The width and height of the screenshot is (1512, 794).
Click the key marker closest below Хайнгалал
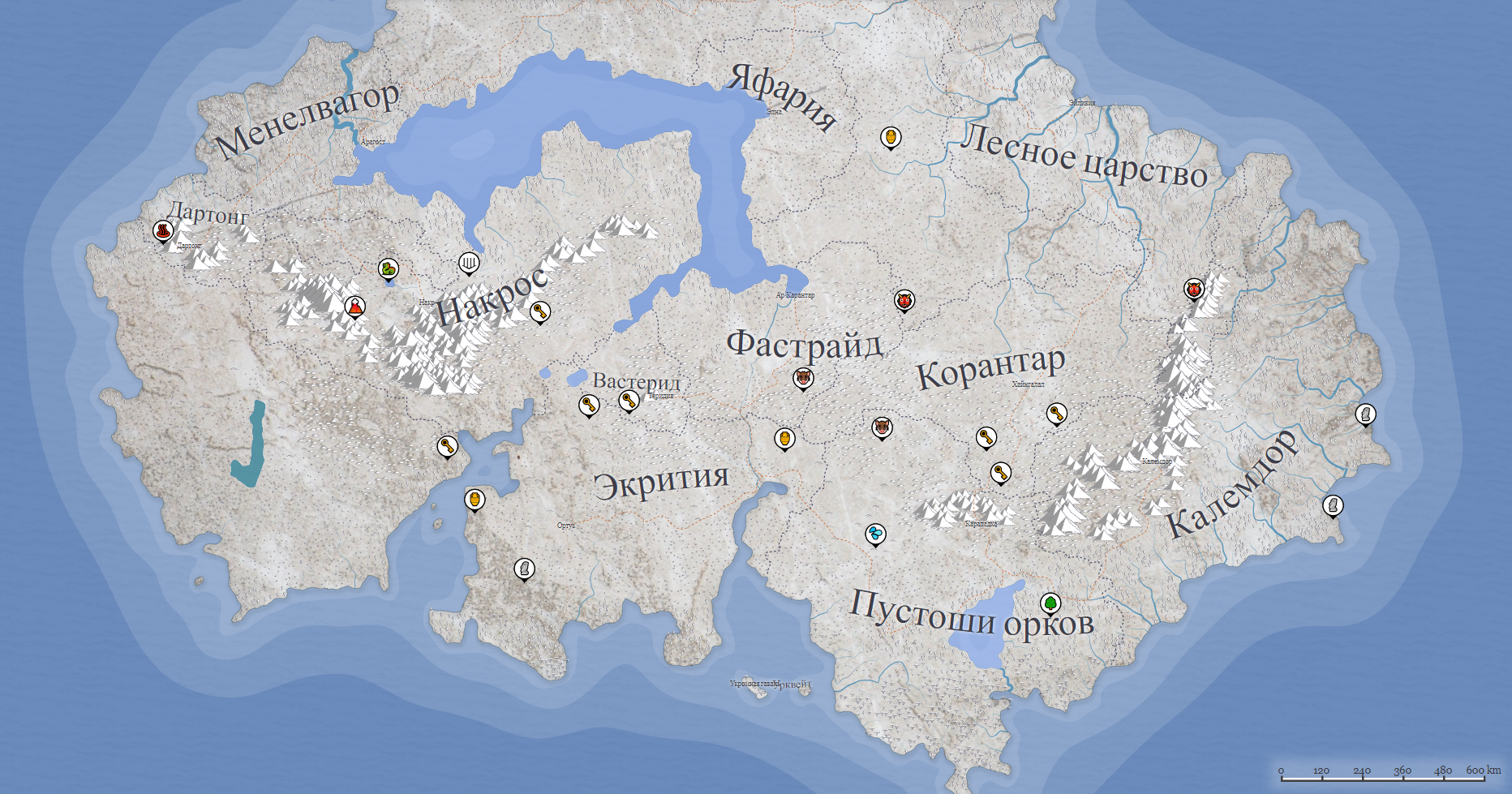pos(1056,414)
